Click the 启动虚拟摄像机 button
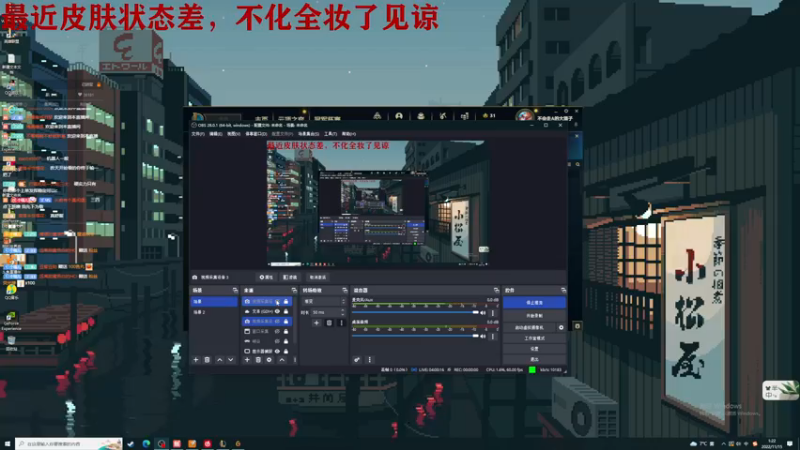Screen dimensions: 800x450 (529, 328)
